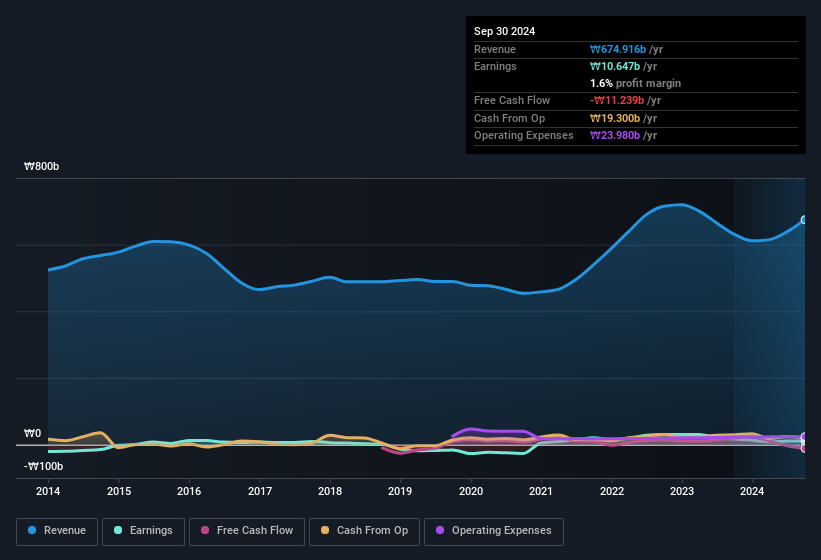Select the 2020 x-axis label

click(x=471, y=491)
